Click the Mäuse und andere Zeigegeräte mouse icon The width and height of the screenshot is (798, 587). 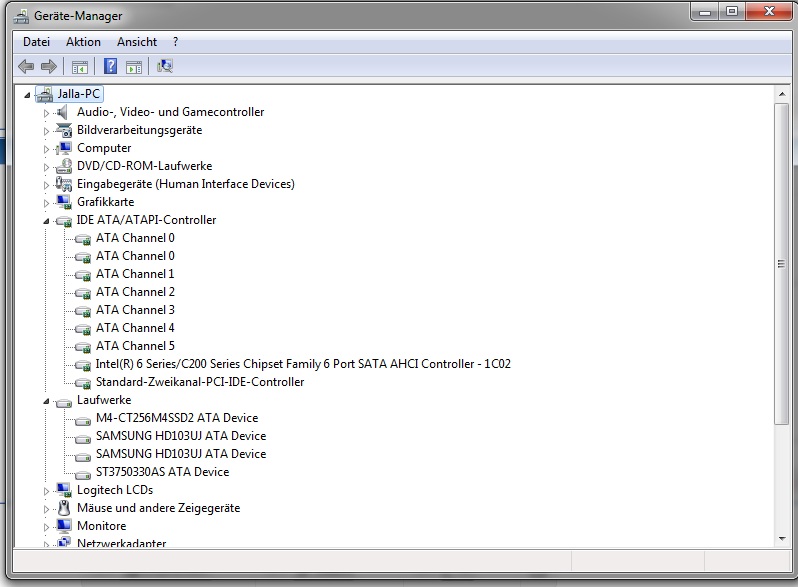click(x=64, y=508)
